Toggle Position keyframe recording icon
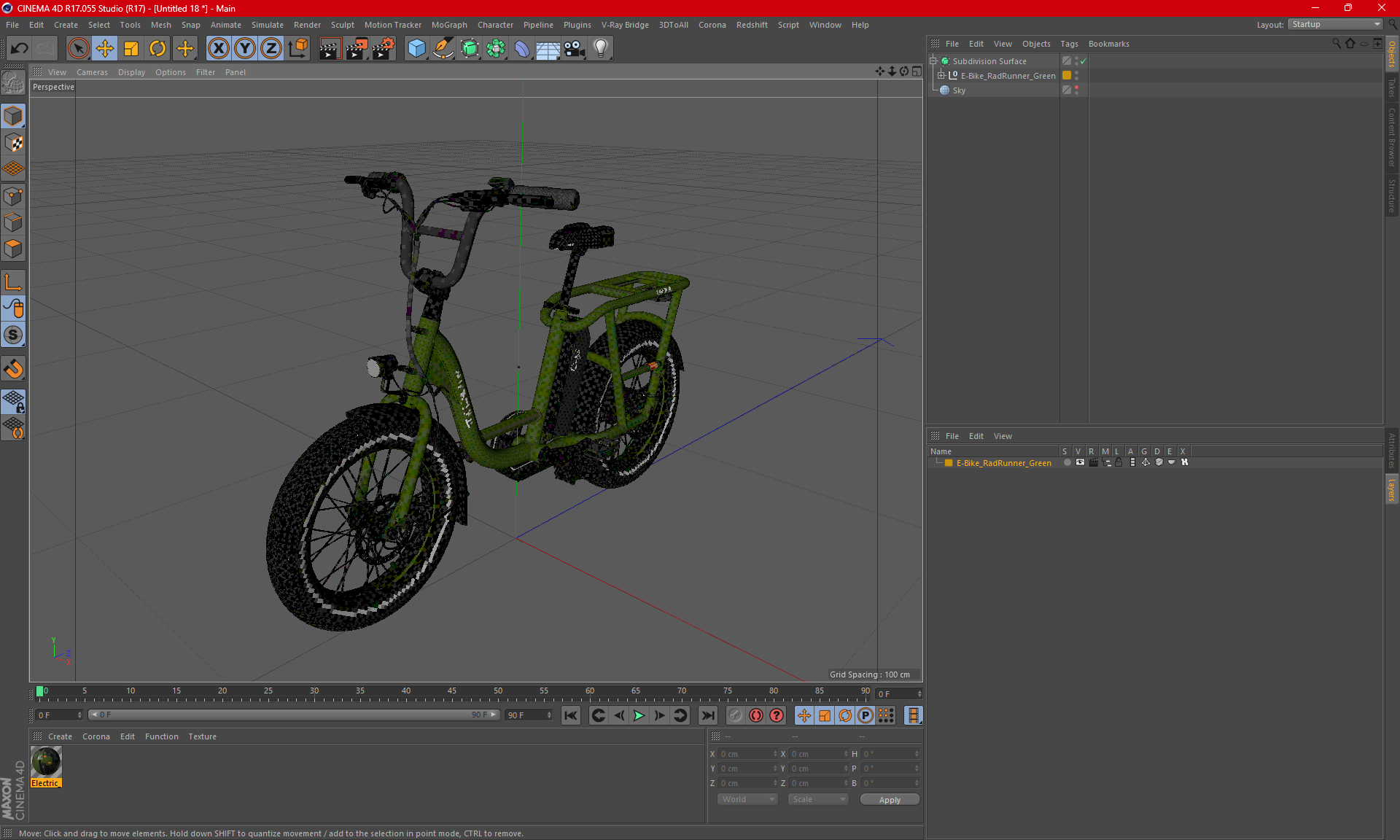1400x840 pixels. pos(804,715)
